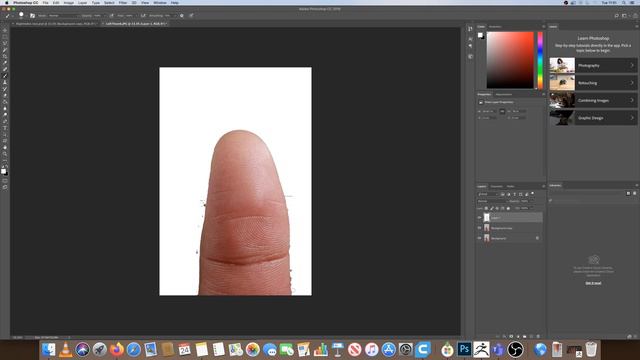Switch to the Channels tab

click(497, 186)
